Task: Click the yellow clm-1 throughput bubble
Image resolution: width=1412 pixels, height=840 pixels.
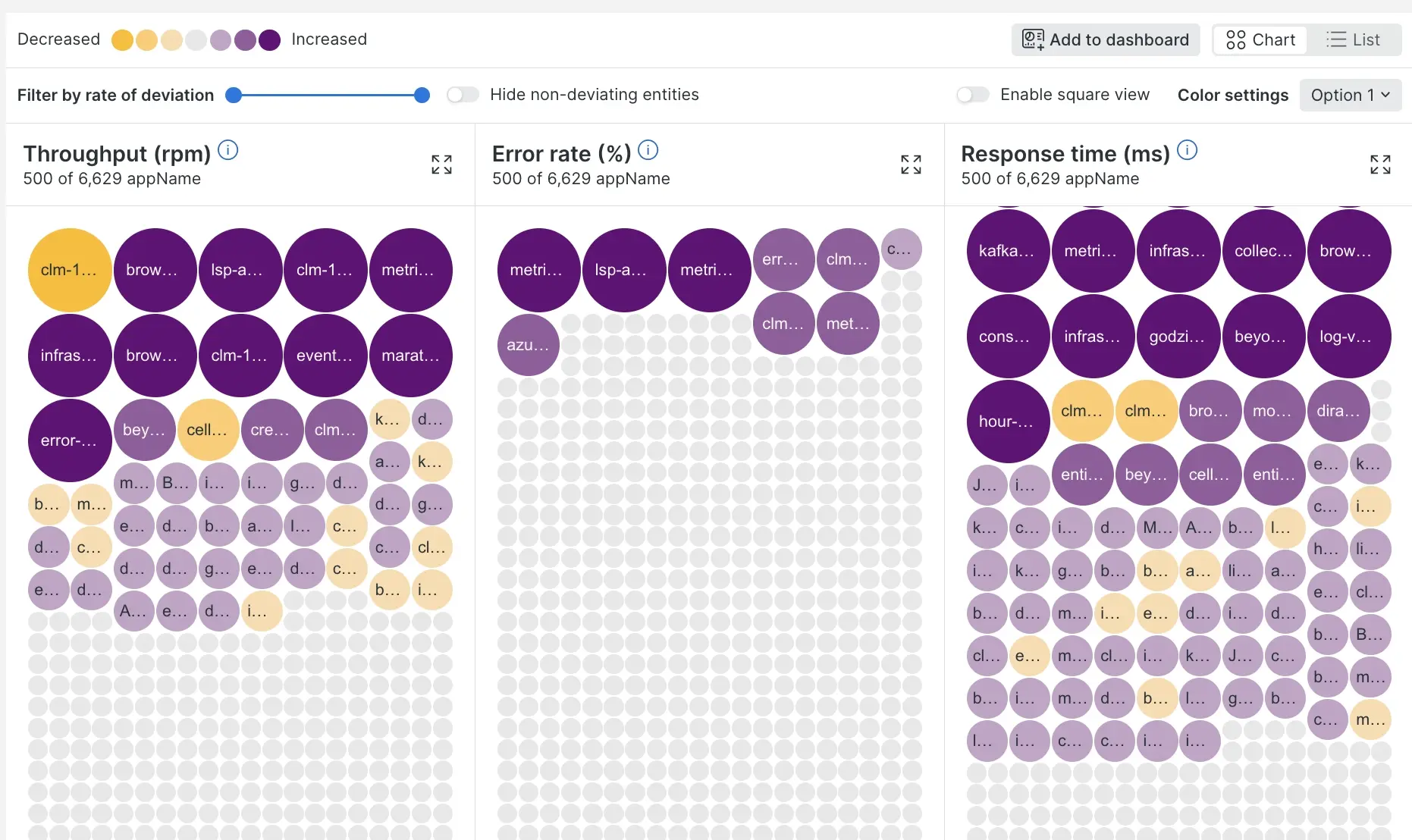Action: (70, 270)
